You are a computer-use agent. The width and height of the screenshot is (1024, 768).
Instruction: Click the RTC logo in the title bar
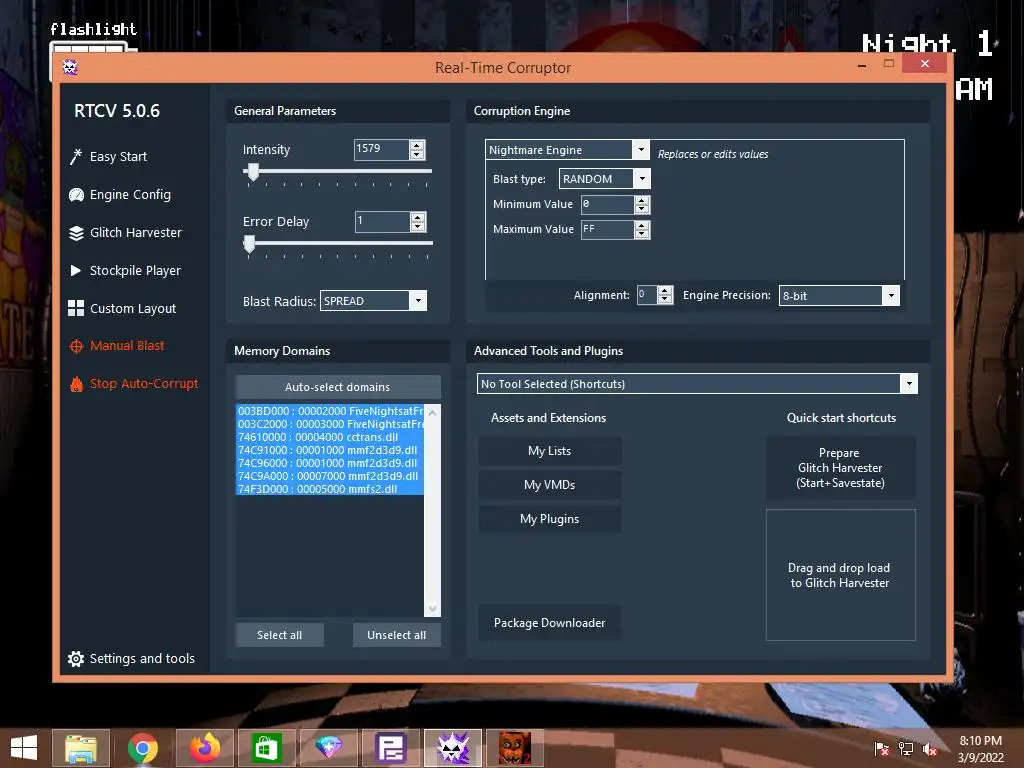[70, 67]
